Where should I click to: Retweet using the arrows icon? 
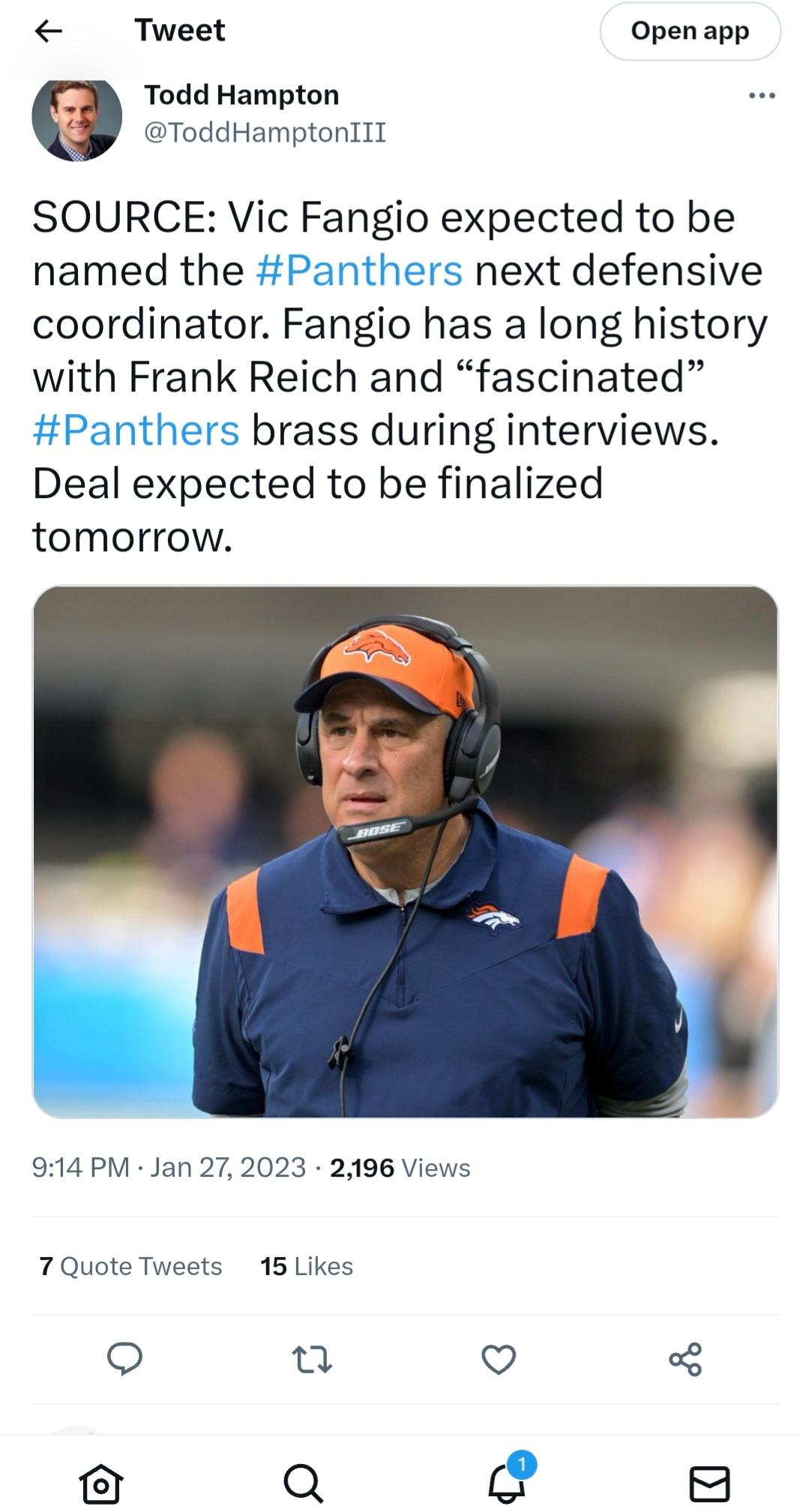coord(311,1360)
